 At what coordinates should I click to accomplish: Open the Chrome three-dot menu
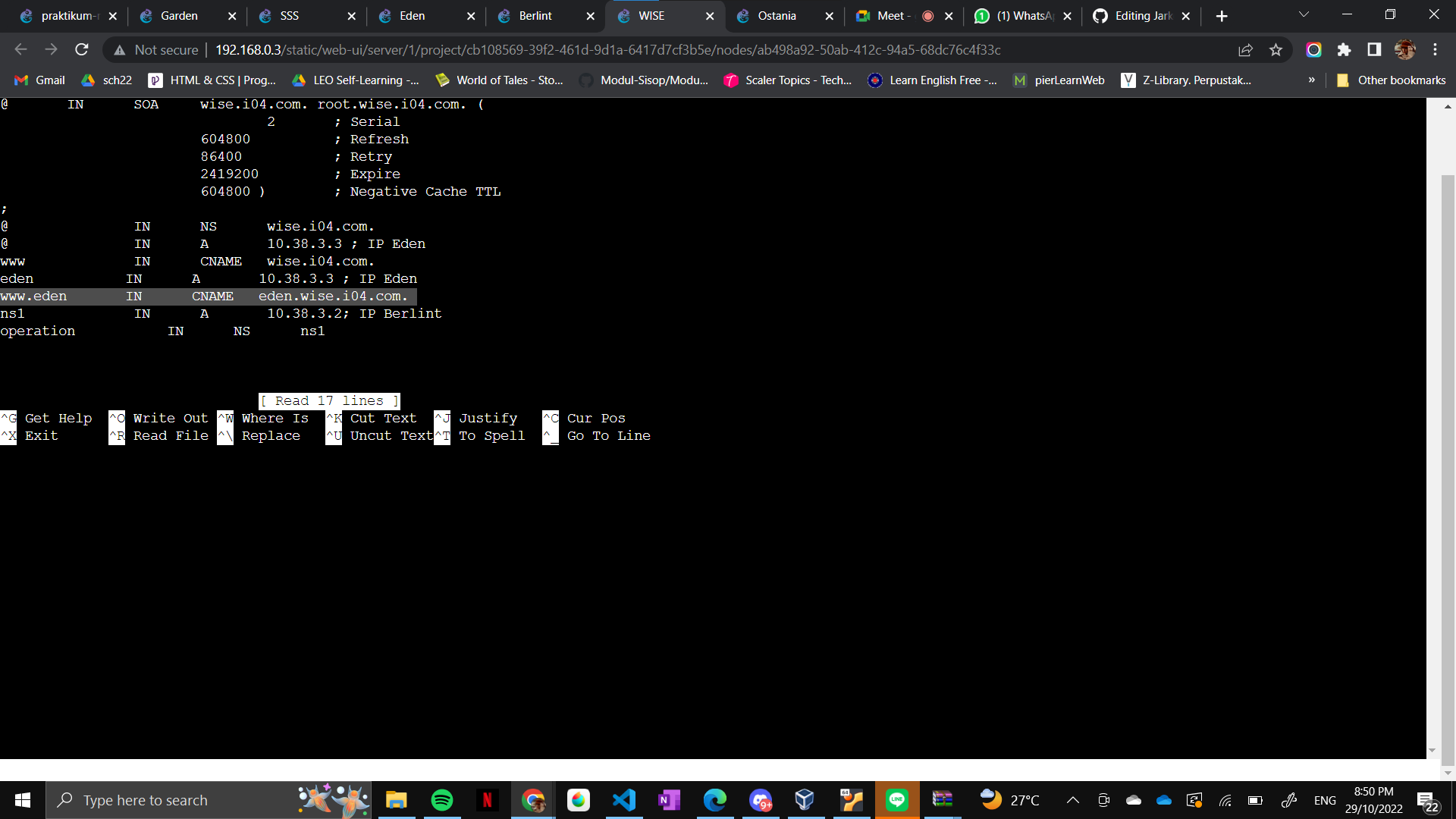pos(1435,49)
